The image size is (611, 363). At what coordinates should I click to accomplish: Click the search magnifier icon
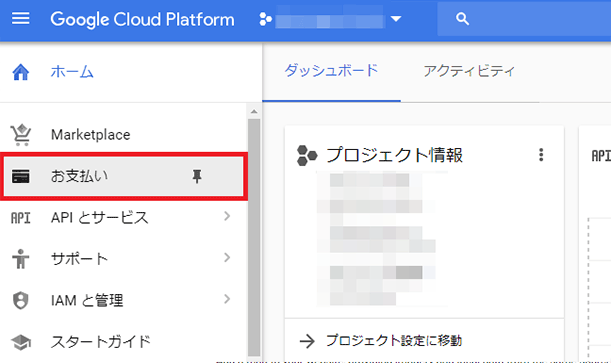(462, 19)
